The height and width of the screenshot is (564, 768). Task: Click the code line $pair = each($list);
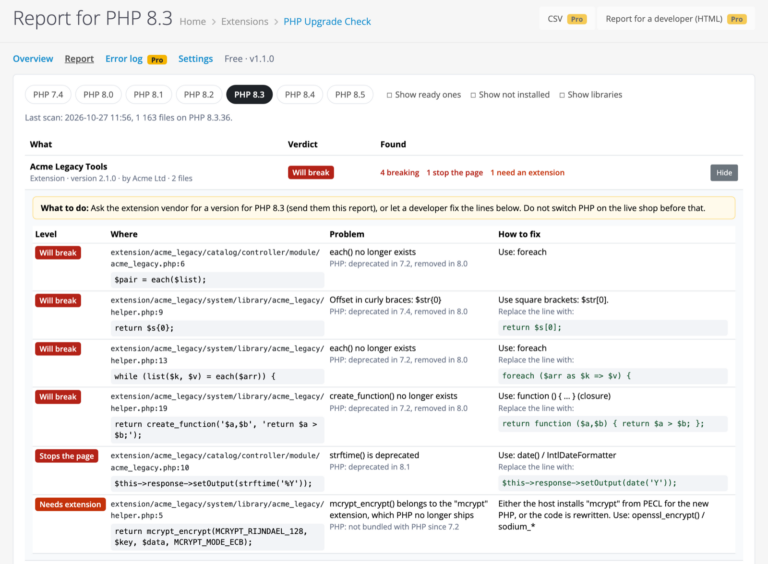pos(217,280)
